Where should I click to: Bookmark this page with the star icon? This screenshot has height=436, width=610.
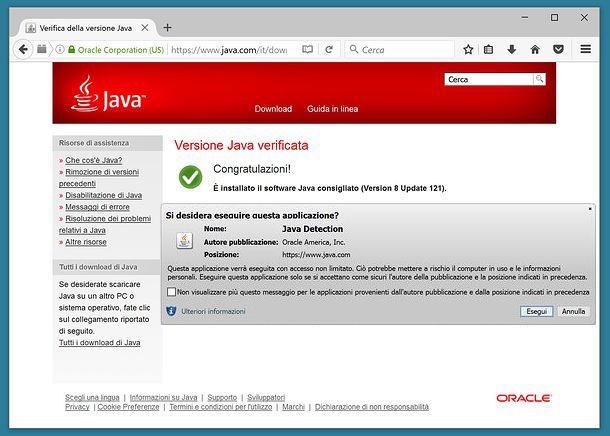point(468,49)
